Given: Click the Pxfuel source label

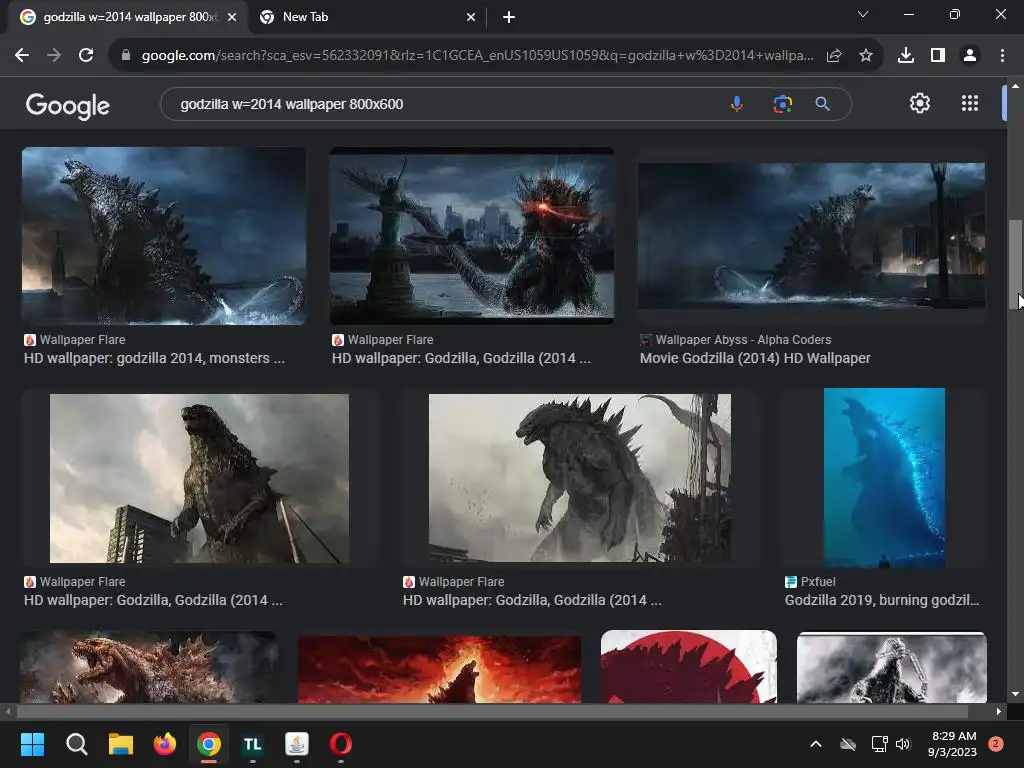Looking at the screenshot, I should coord(818,581).
